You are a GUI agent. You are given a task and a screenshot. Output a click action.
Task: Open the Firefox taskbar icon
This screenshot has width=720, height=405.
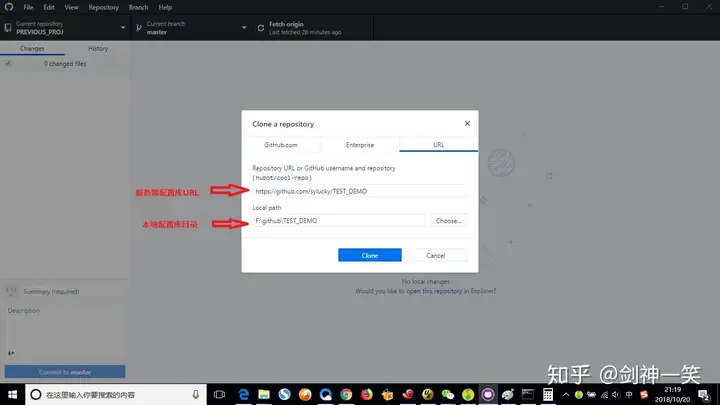(x=366, y=394)
